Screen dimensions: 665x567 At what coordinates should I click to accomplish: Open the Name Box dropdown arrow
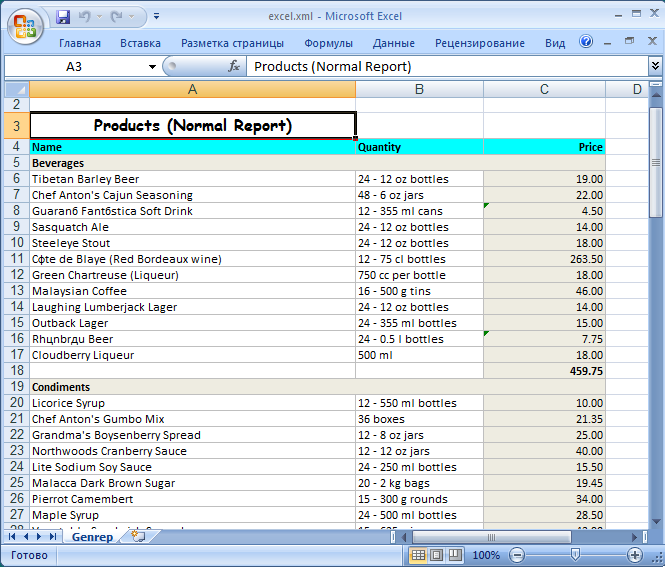(x=152, y=67)
